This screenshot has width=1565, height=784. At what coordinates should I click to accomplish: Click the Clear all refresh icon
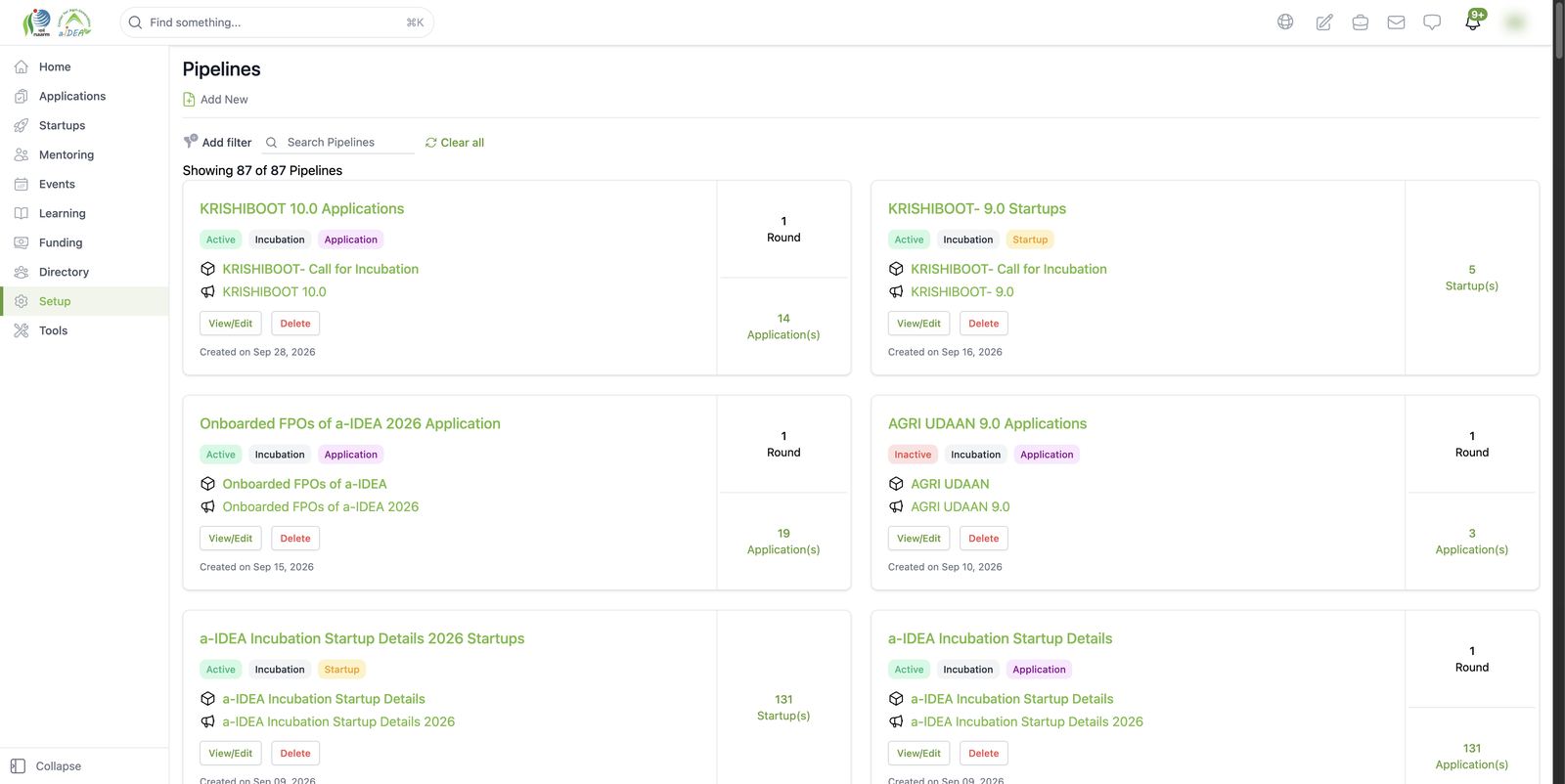pyautogui.click(x=430, y=143)
